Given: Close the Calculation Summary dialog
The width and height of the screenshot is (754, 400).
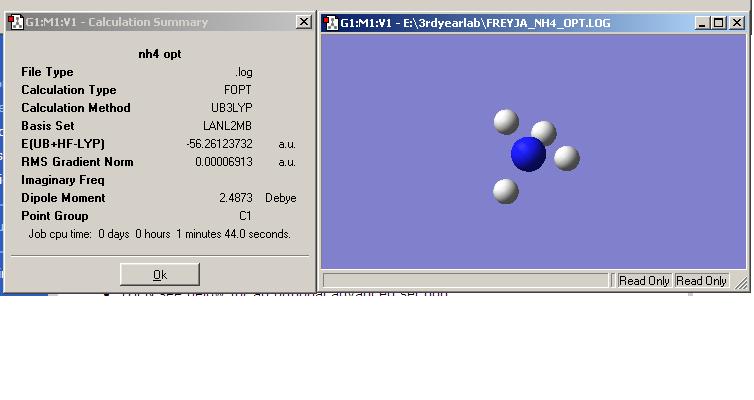Looking at the screenshot, I should pos(303,22).
